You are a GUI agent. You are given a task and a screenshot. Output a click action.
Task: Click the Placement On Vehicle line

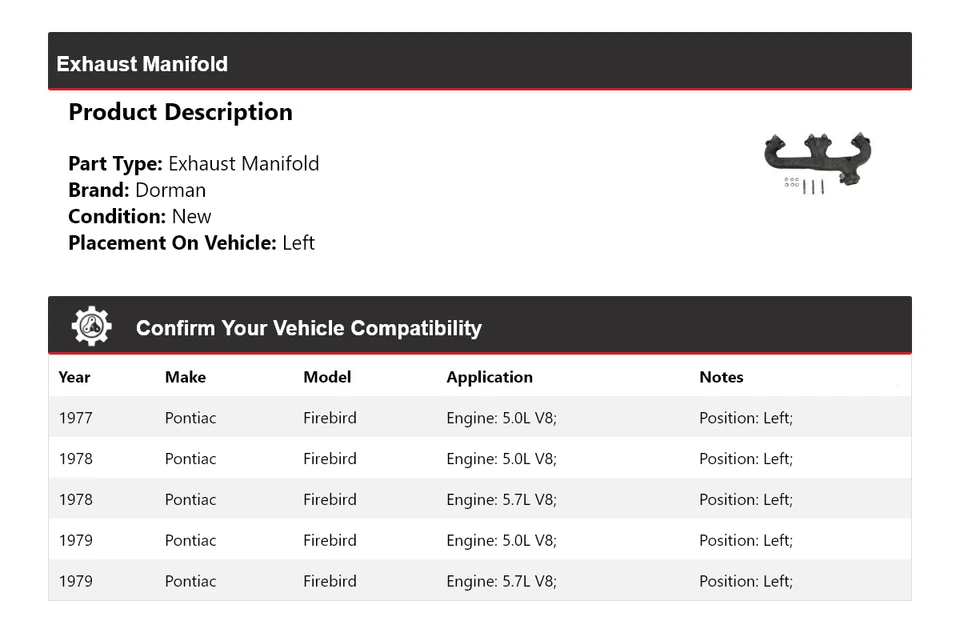pyautogui.click(x=191, y=242)
